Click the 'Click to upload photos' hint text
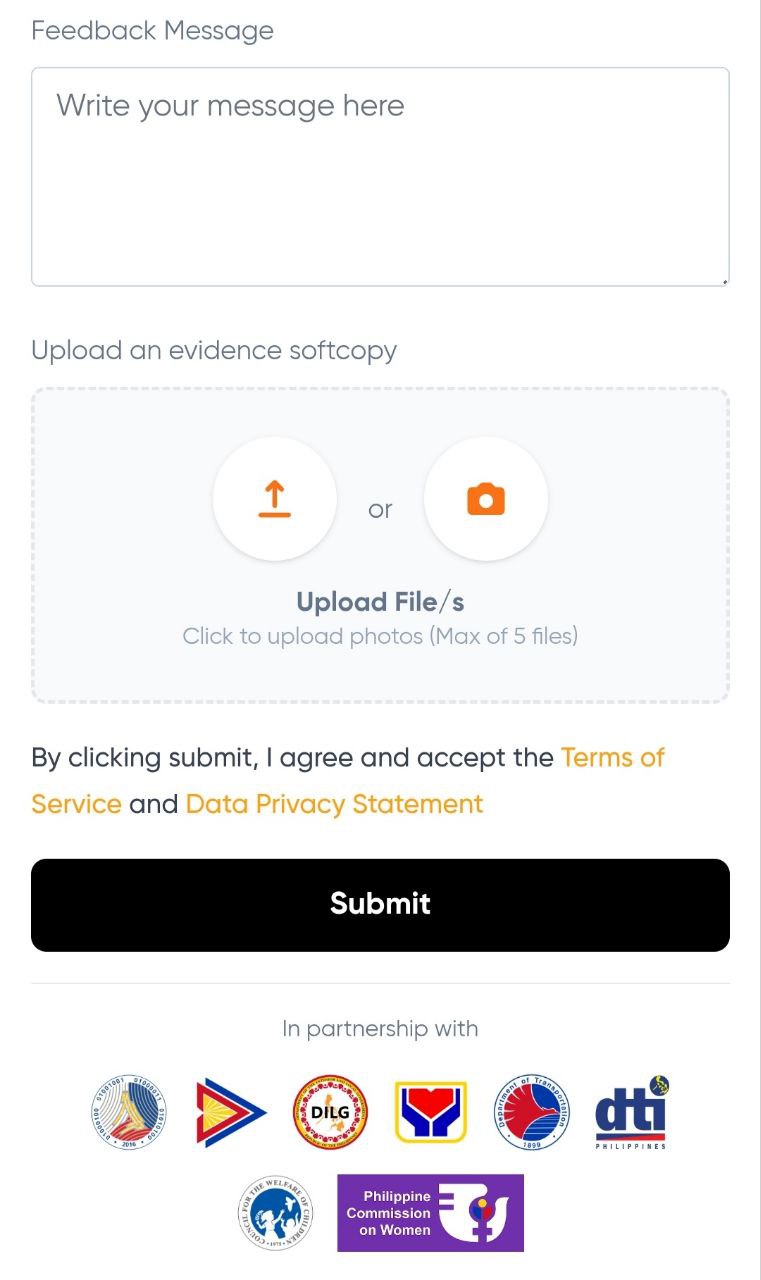 point(380,636)
